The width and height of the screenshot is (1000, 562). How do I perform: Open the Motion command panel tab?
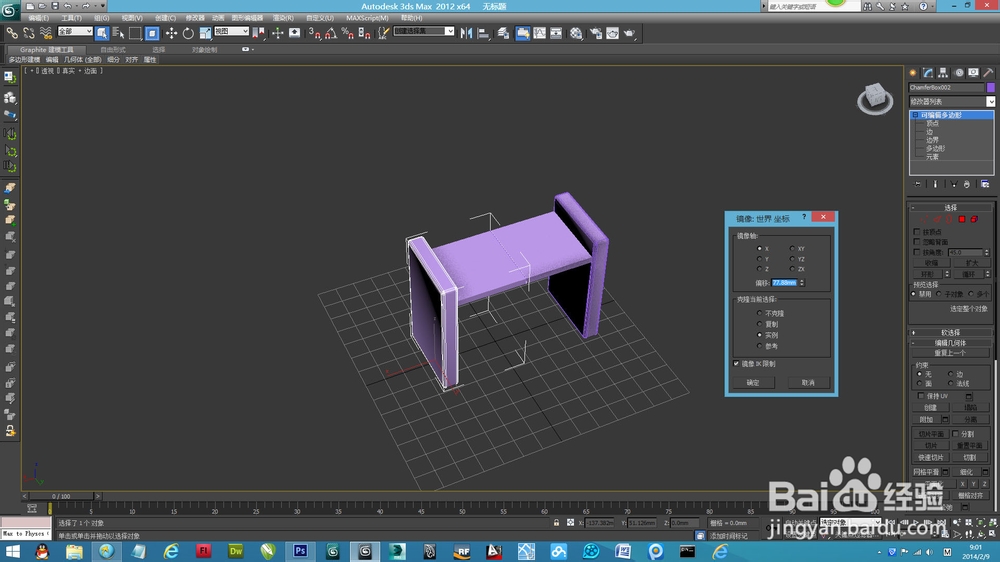[959, 73]
